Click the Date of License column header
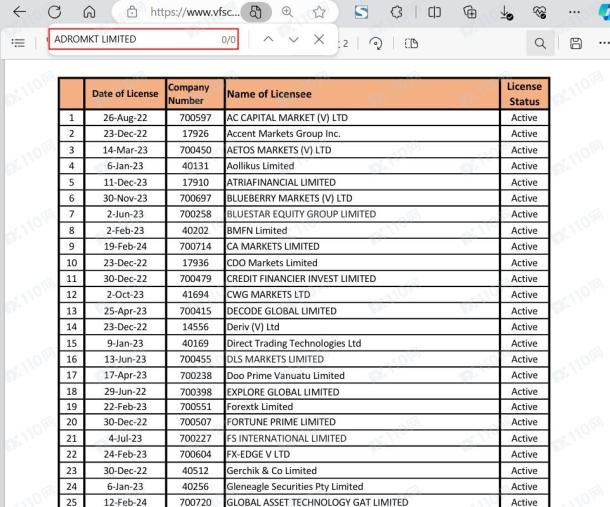Viewport: 610px width, 507px height. click(125, 94)
